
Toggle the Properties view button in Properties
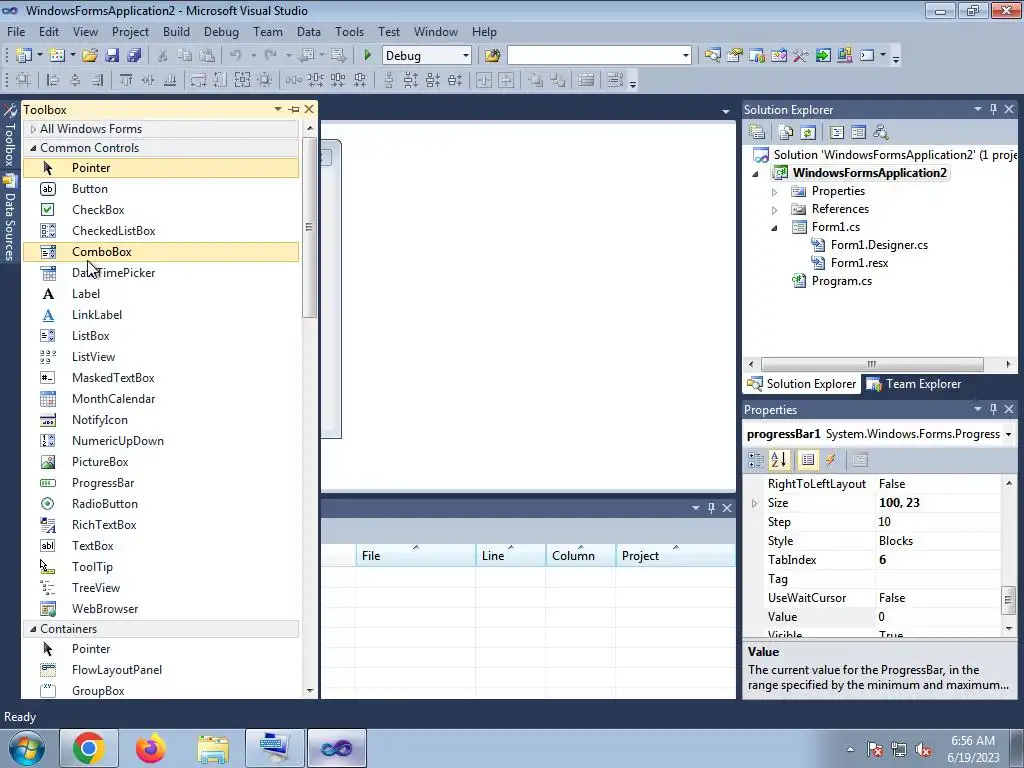coord(808,460)
